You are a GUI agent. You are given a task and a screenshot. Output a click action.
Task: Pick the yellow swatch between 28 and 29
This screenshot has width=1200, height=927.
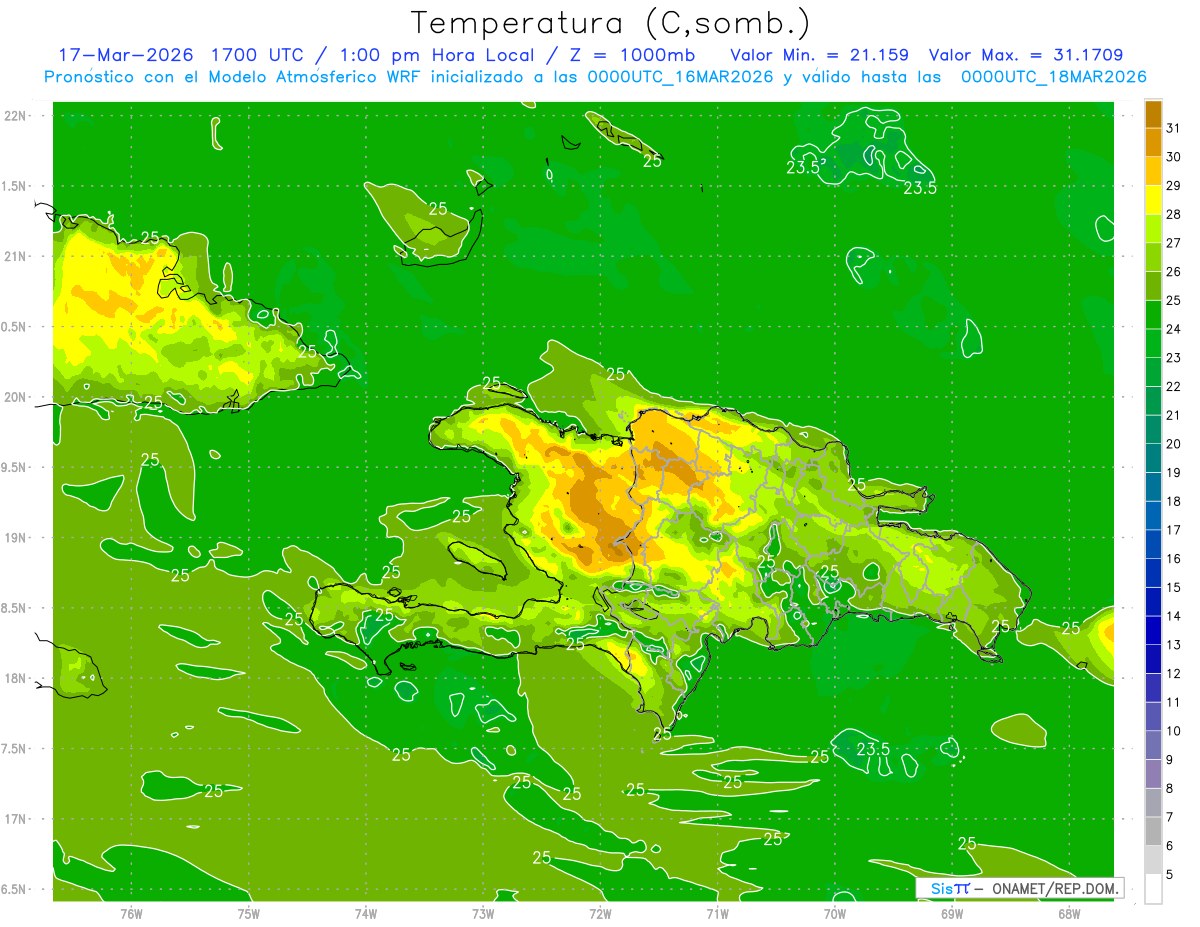pos(1153,200)
